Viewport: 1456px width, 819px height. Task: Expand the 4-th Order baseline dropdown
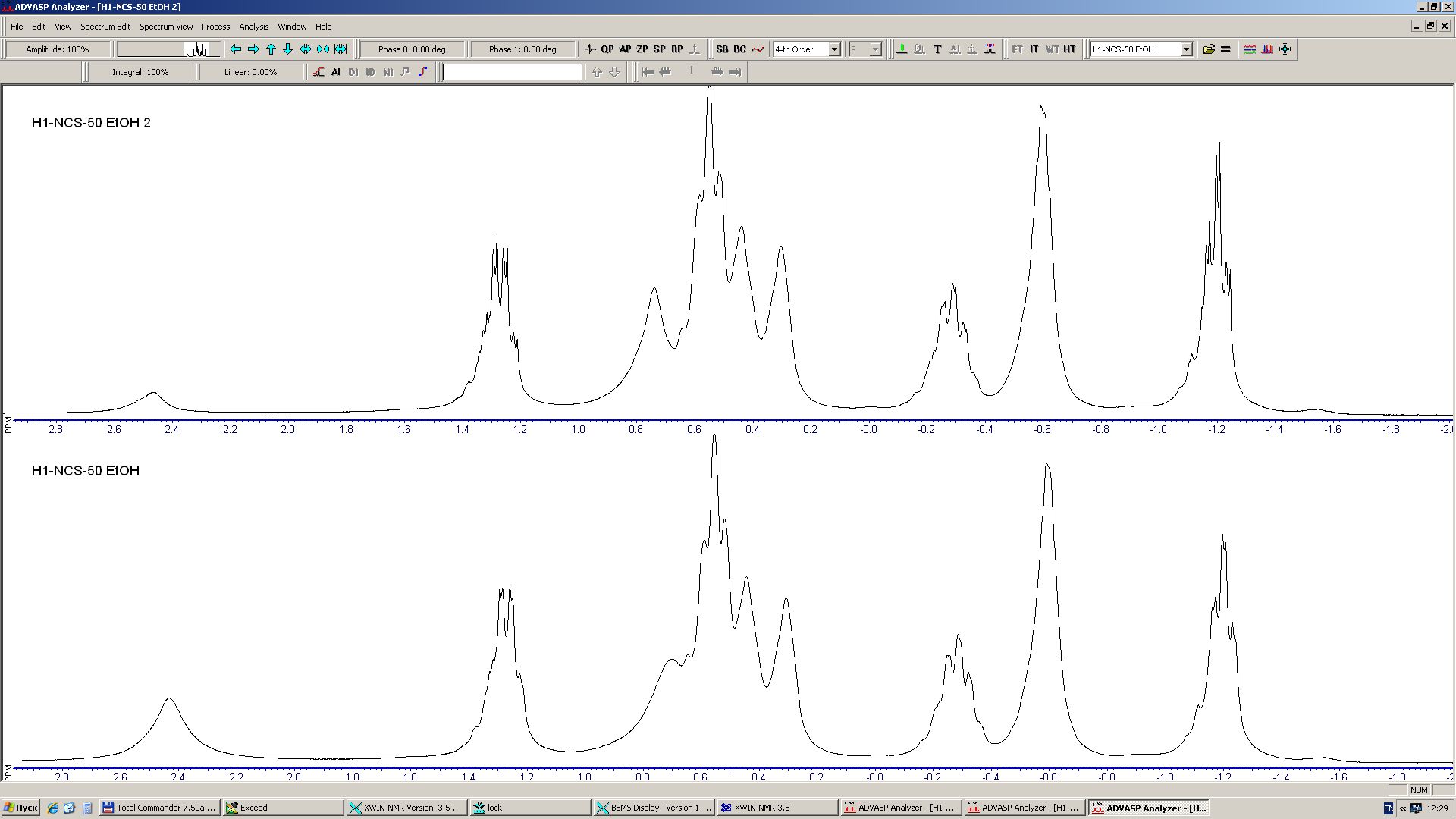(x=834, y=49)
